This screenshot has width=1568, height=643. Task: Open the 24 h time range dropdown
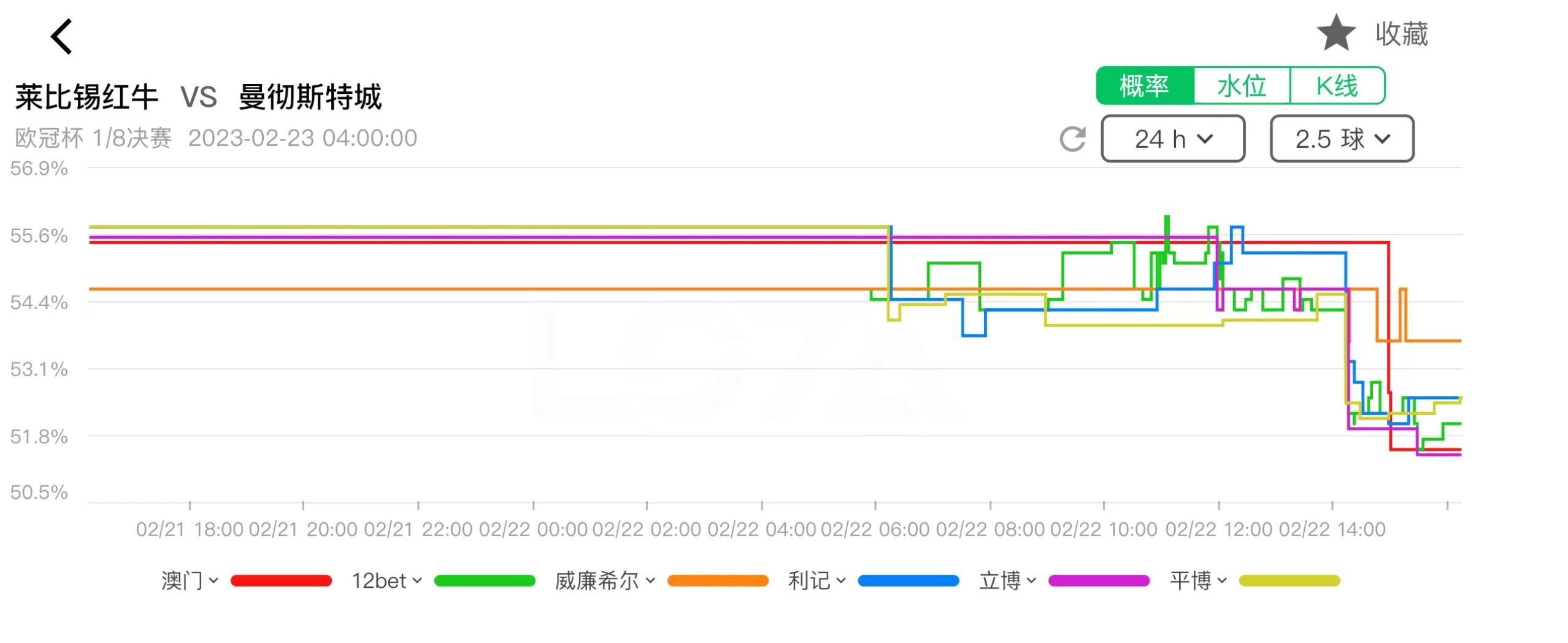tap(1172, 139)
